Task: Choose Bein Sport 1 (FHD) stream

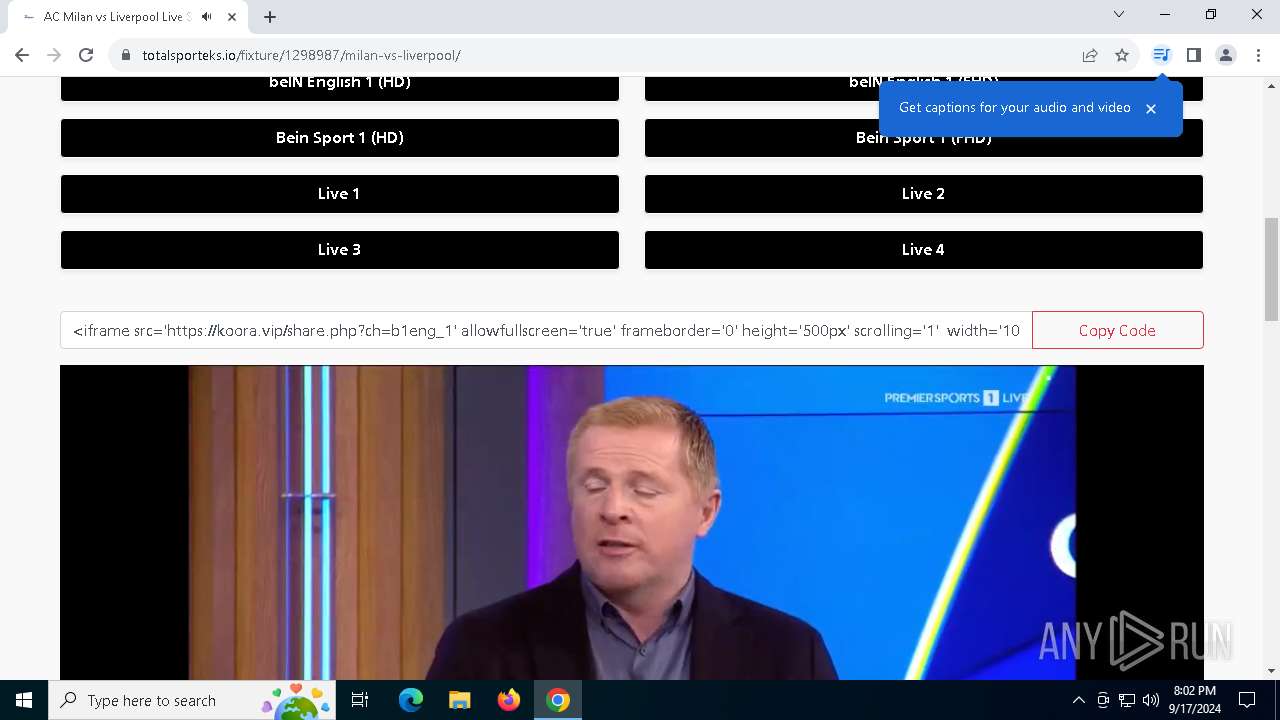Action: (924, 138)
